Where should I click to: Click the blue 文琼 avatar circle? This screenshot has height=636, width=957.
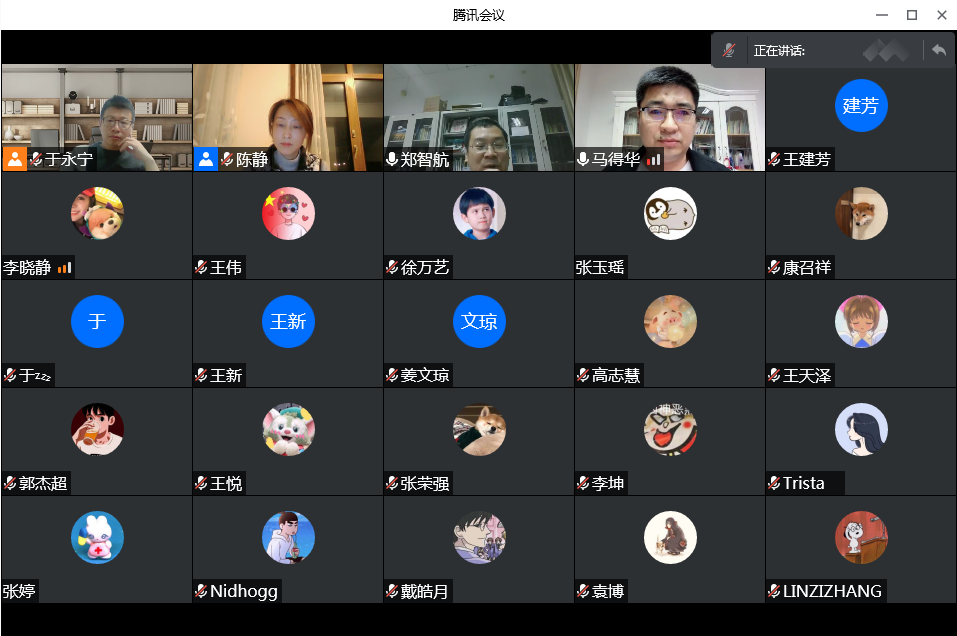pos(479,322)
